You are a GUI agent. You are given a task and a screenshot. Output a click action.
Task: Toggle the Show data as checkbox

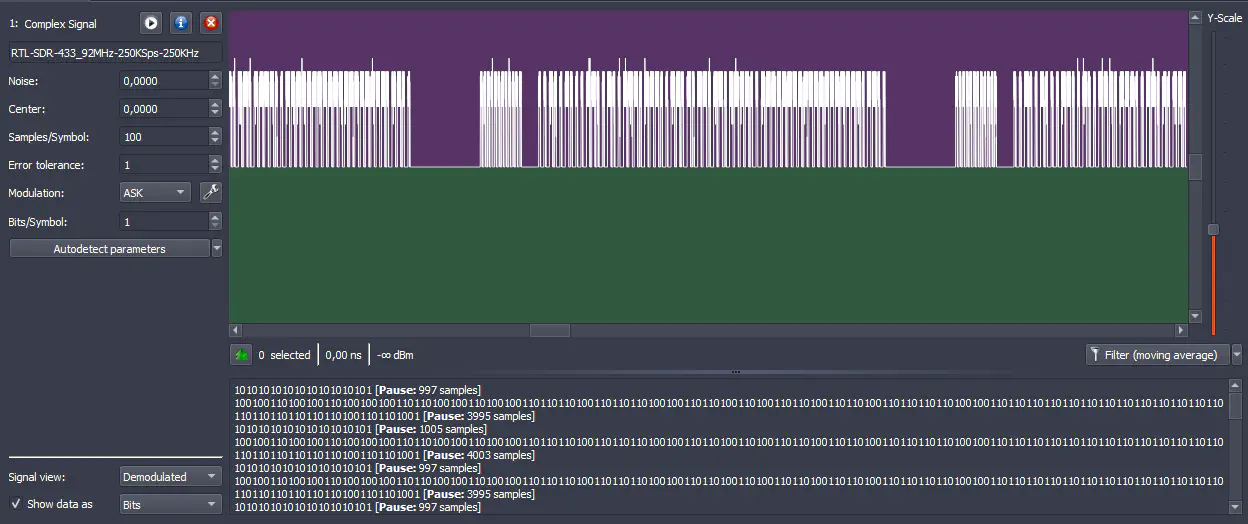click(15, 504)
